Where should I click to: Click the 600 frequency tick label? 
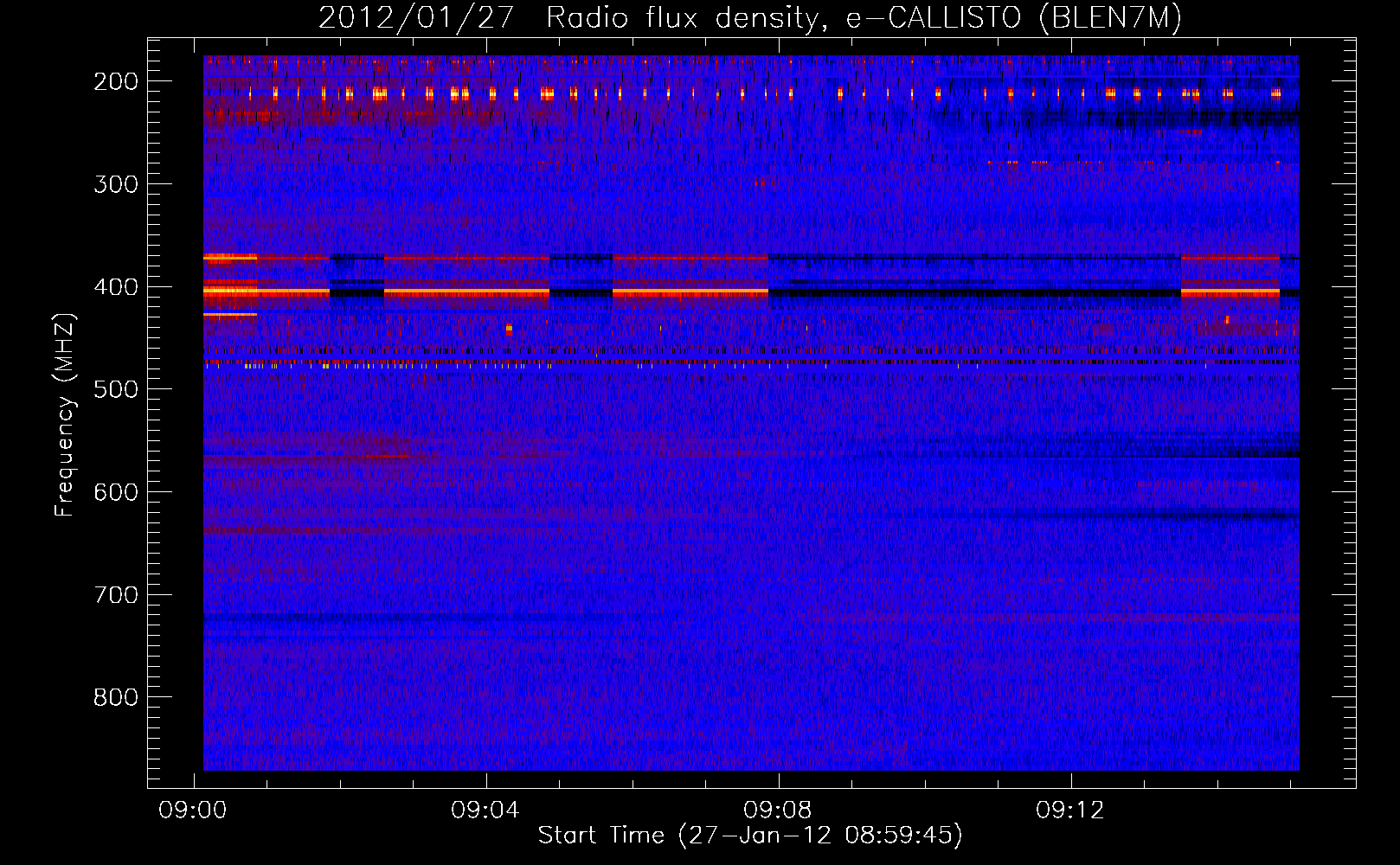[116, 492]
